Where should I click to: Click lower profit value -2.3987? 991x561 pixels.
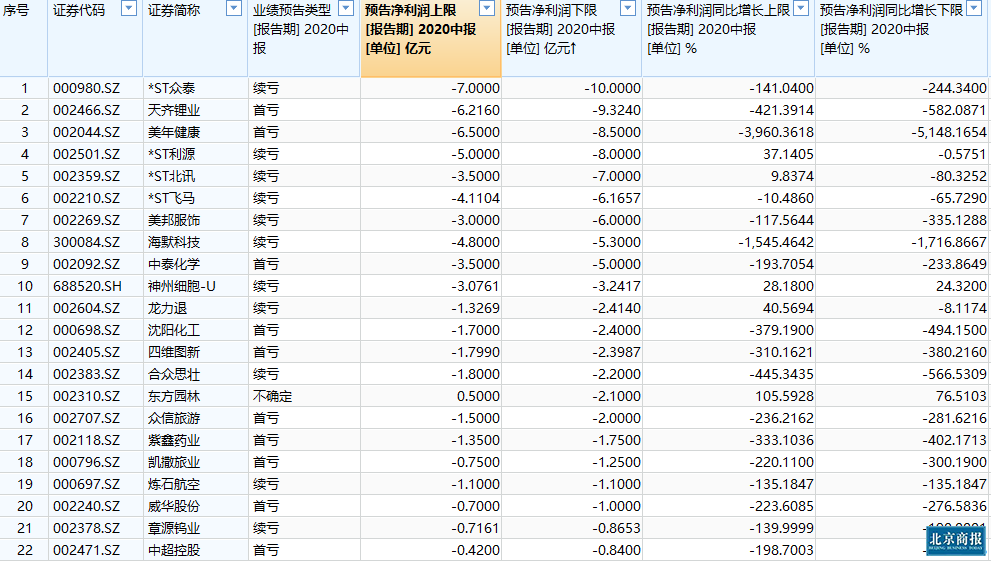(x=616, y=353)
